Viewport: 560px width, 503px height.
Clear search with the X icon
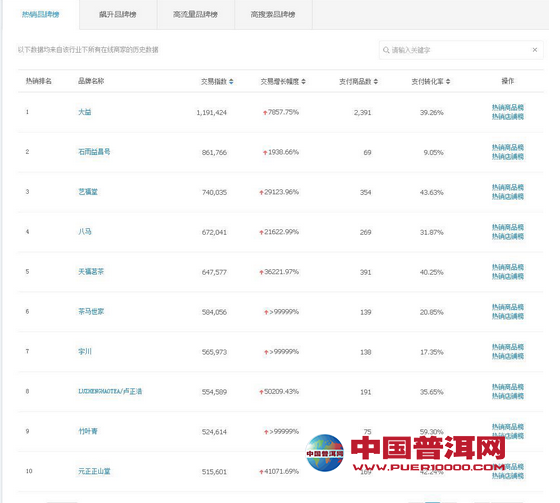[x=535, y=50]
